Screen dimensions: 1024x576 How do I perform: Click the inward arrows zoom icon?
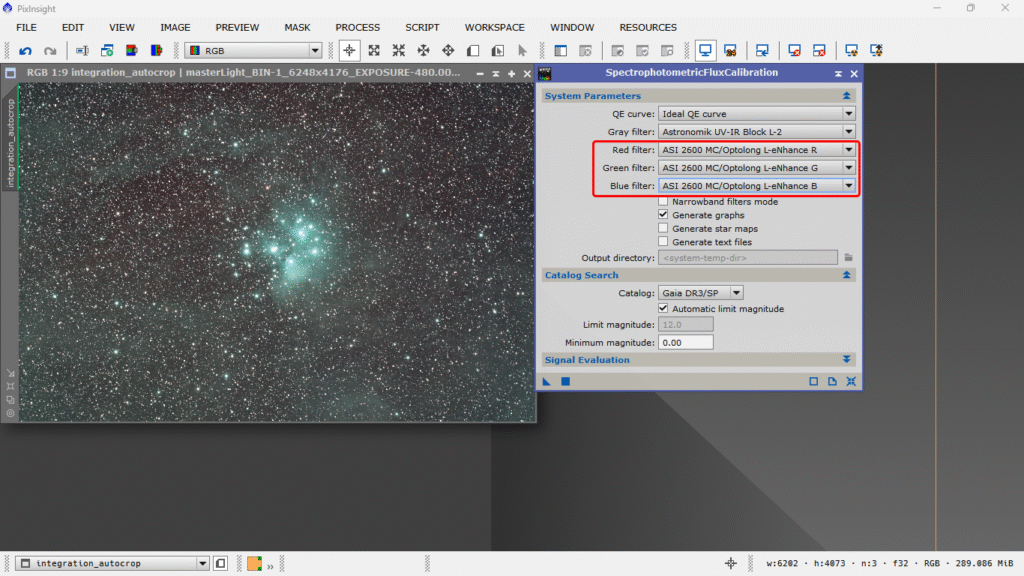coord(398,50)
